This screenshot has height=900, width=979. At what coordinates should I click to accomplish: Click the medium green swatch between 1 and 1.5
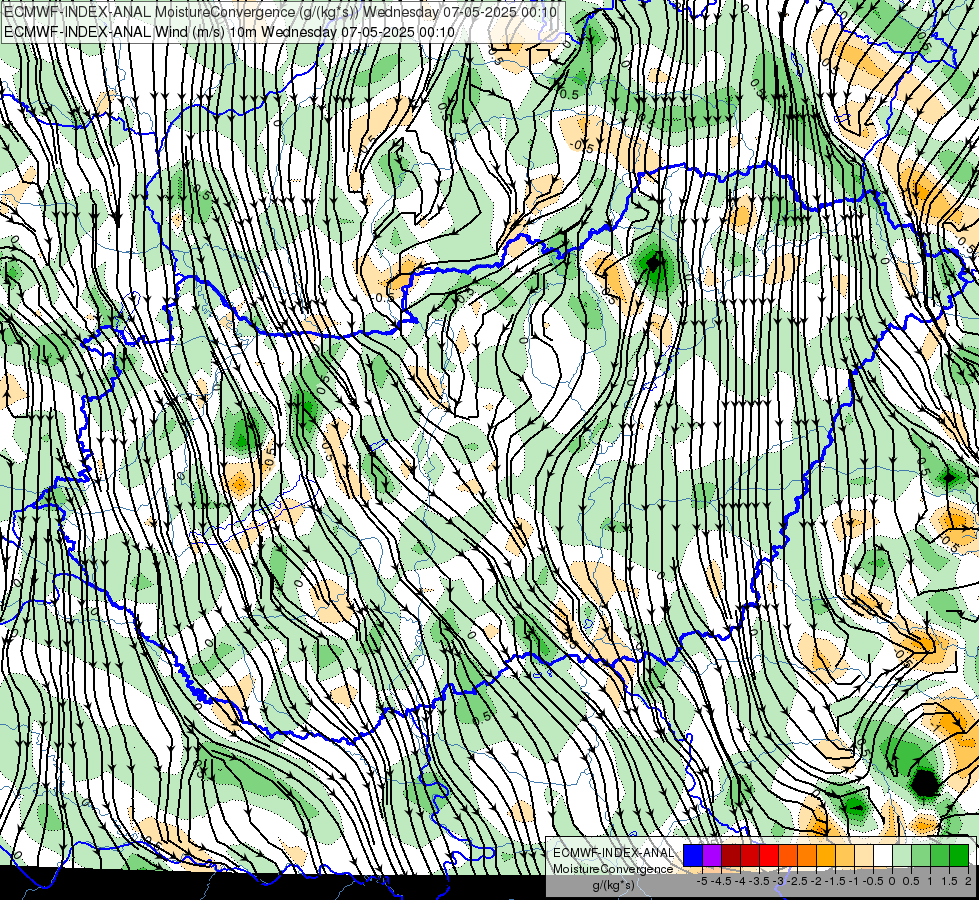tap(940, 855)
